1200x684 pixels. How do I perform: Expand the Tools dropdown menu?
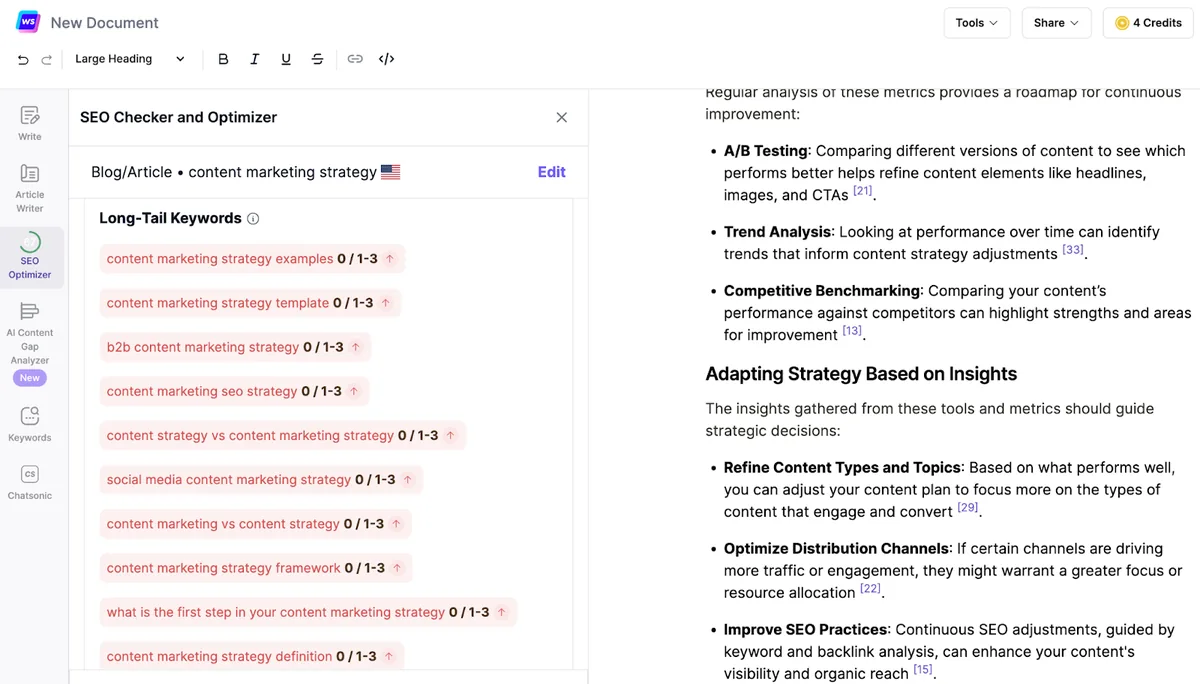tap(977, 23)
